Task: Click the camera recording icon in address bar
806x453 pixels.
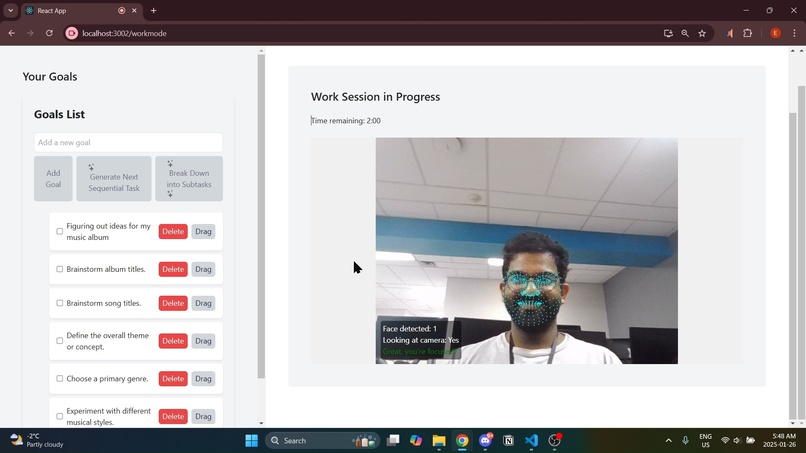Action: pyautogui.click(x=71, y=33)
